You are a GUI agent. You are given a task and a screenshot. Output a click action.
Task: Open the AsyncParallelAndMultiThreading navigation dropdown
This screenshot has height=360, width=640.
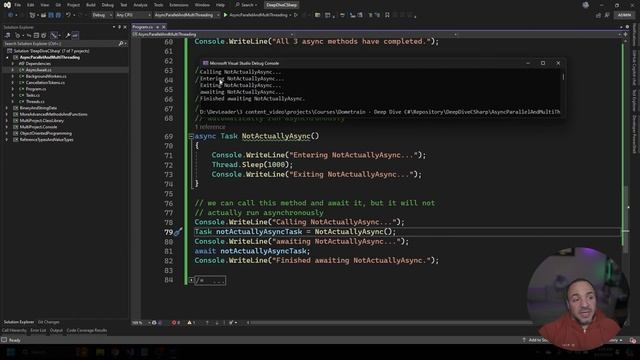tap(213, 34)
